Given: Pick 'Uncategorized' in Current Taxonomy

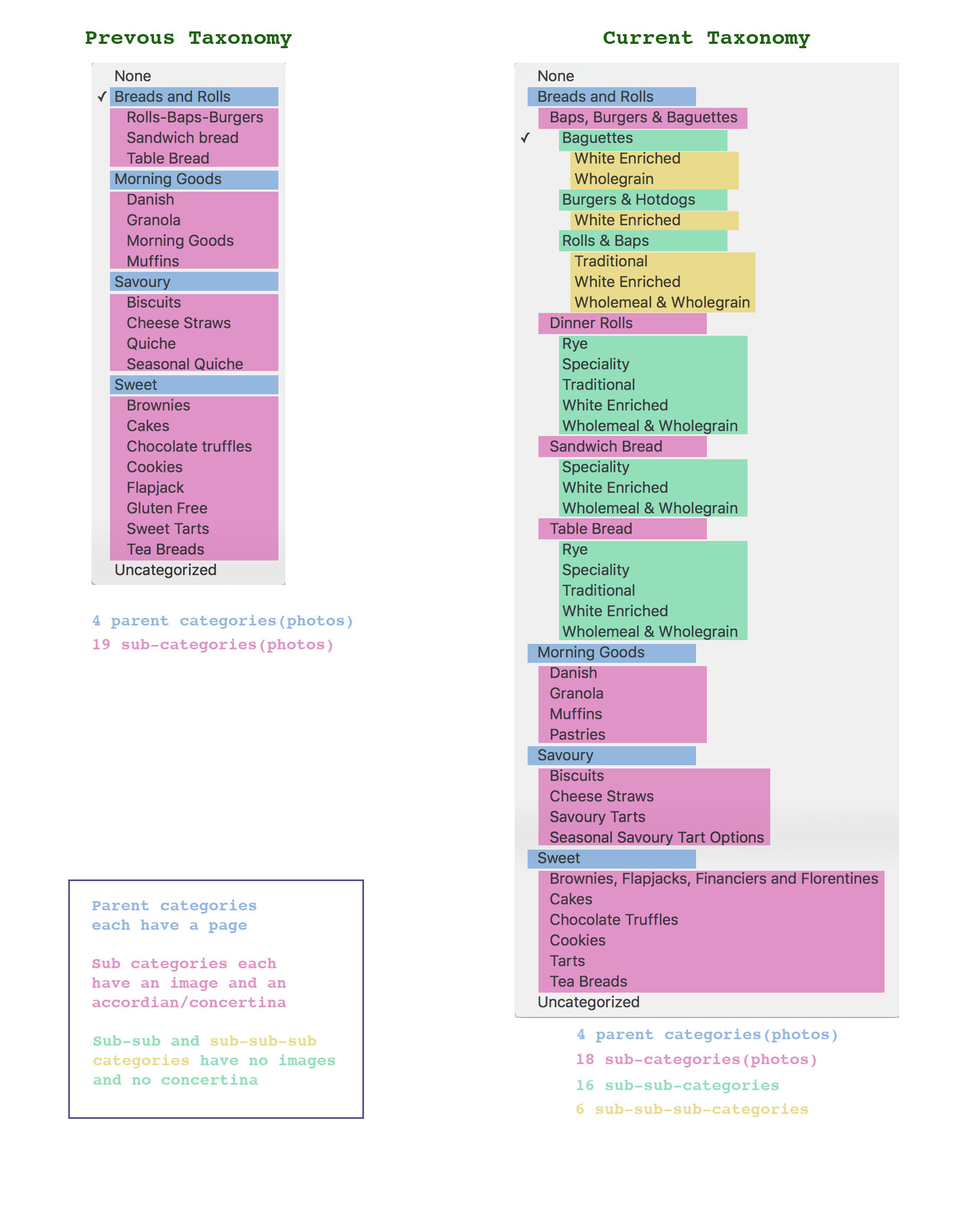Looking at the screenshot, I should click(588, 1001).
